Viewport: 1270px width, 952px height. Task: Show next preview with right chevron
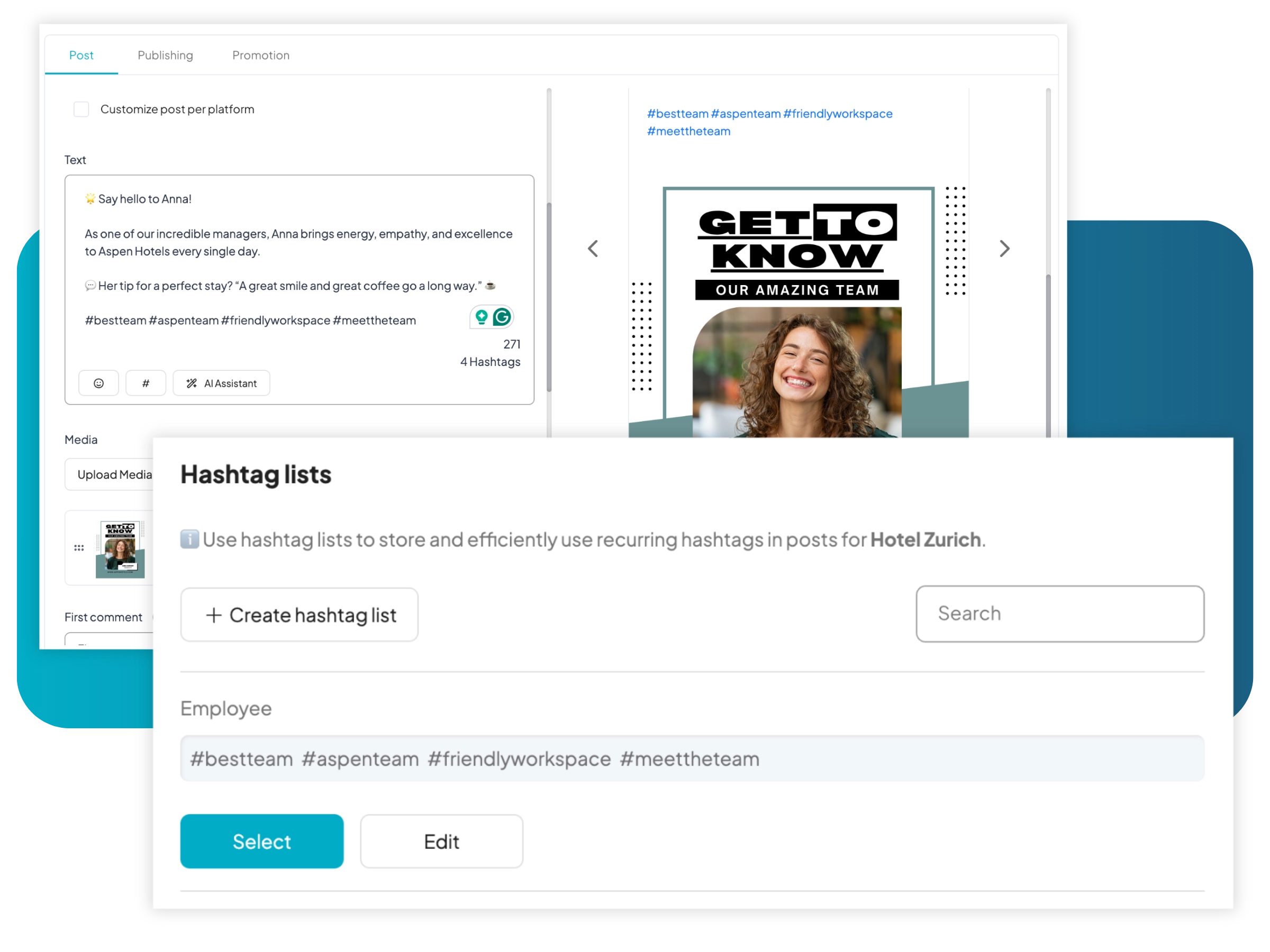1004,249
